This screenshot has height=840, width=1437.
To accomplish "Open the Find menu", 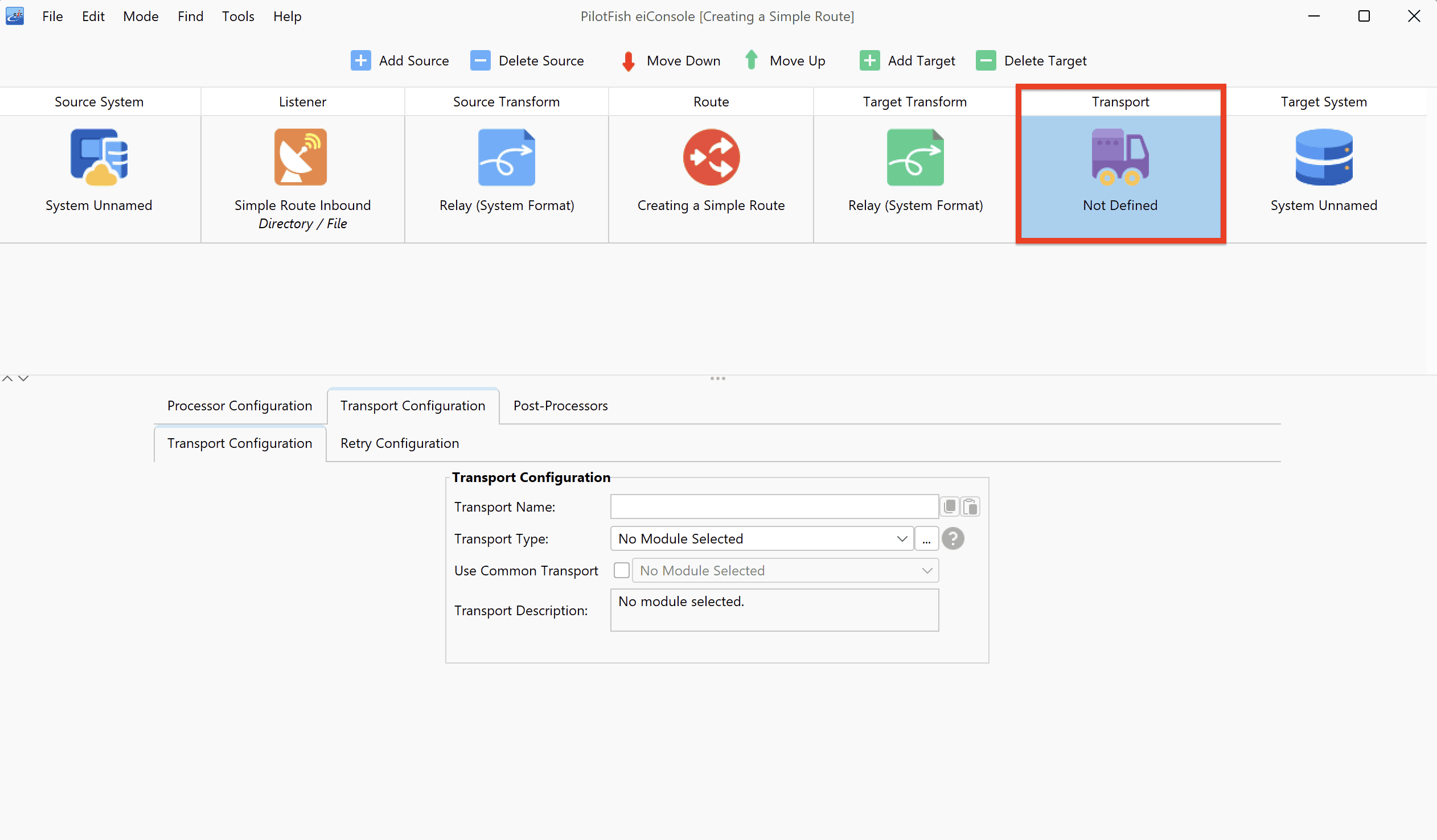I will pos(191,16).
